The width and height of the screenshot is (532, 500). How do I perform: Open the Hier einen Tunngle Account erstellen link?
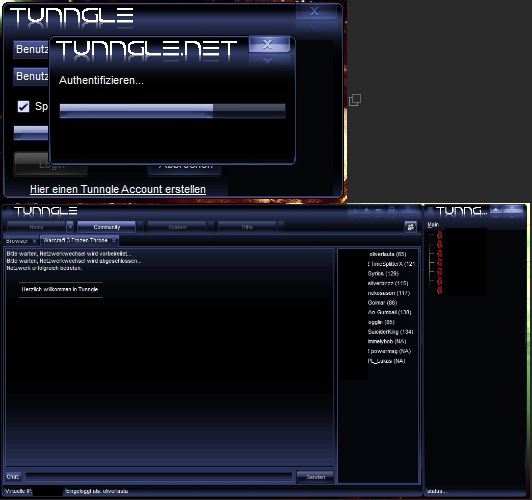coord(118,189)
